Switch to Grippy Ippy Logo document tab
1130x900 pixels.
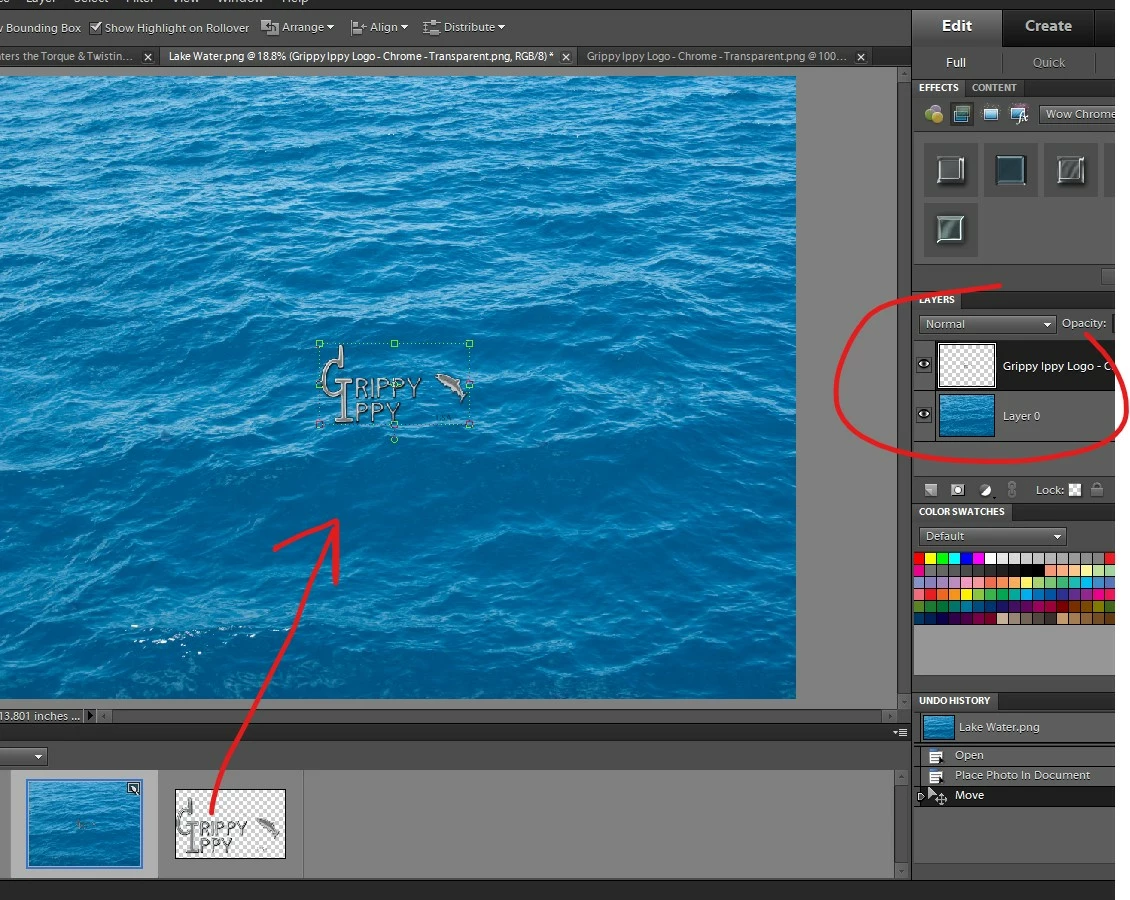pos(716,56)
